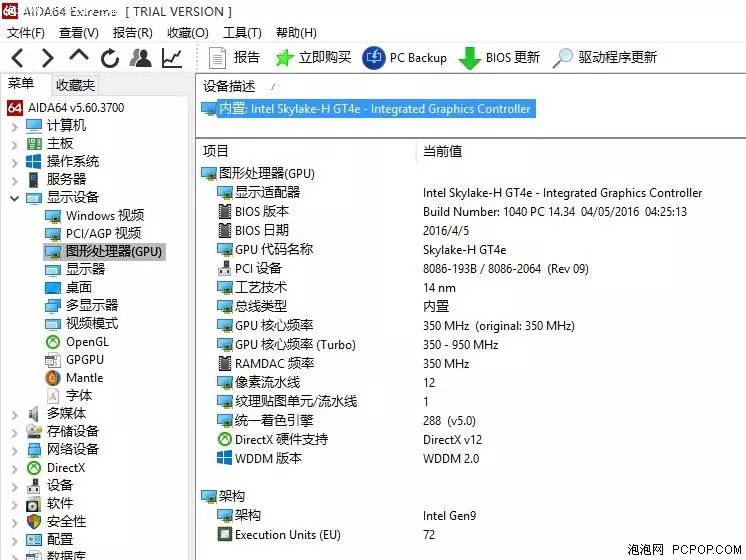Viewport: 746px width, 560px height.
Task: Select 桌面 in the tree
Action: (x=68, y=287)
